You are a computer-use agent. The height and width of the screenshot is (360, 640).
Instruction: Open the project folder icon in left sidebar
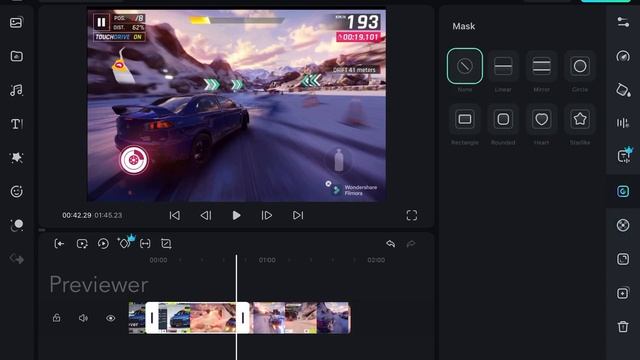pos(16,56)
